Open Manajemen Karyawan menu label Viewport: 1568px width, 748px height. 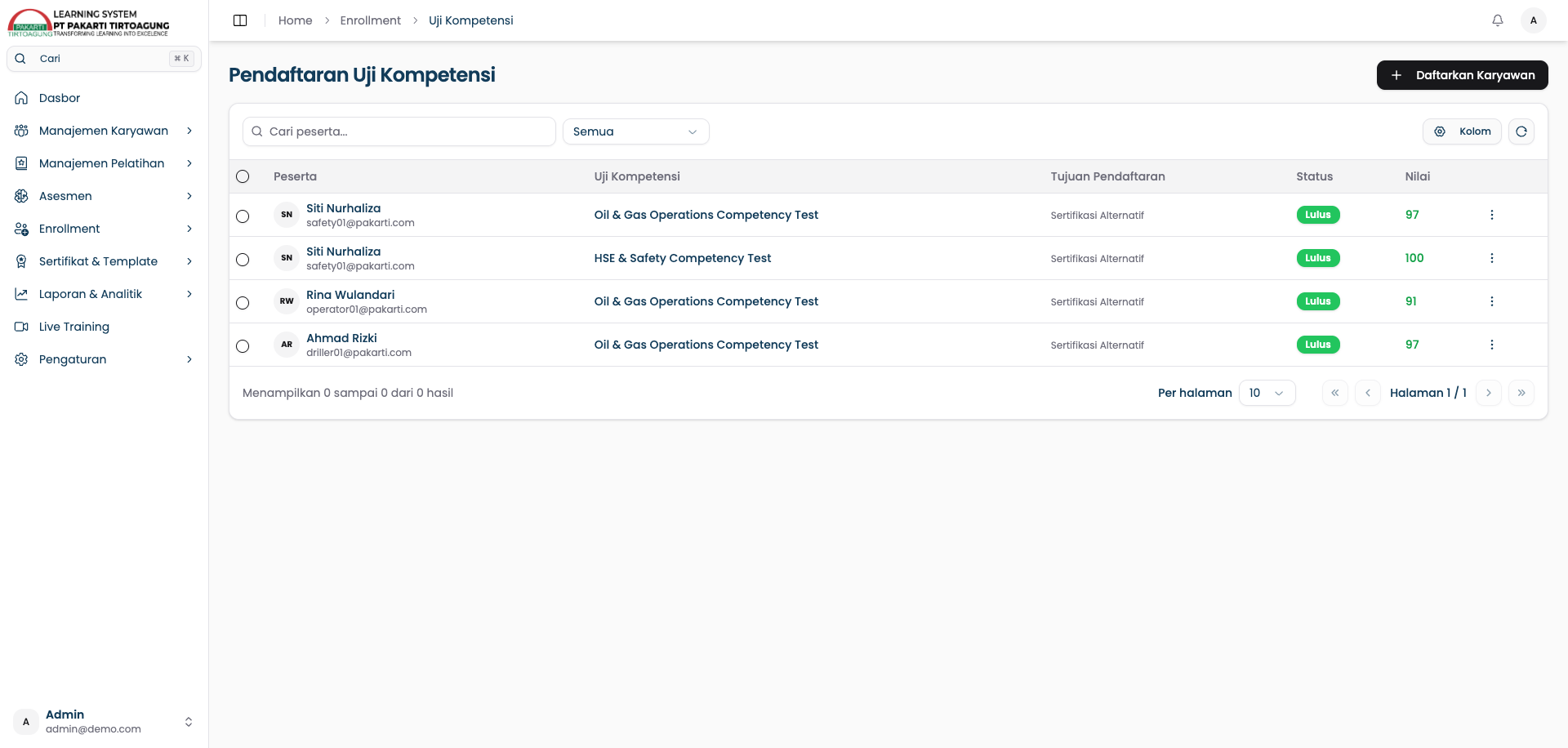pyautogui.click(x=104, y=131)
